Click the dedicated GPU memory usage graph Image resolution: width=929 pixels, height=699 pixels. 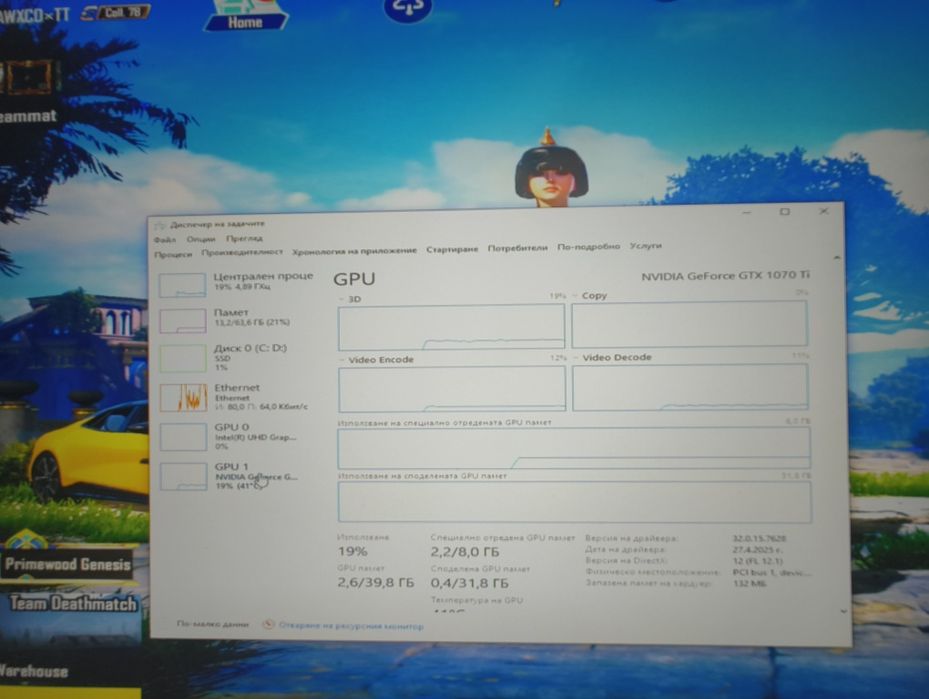point(574,448)
